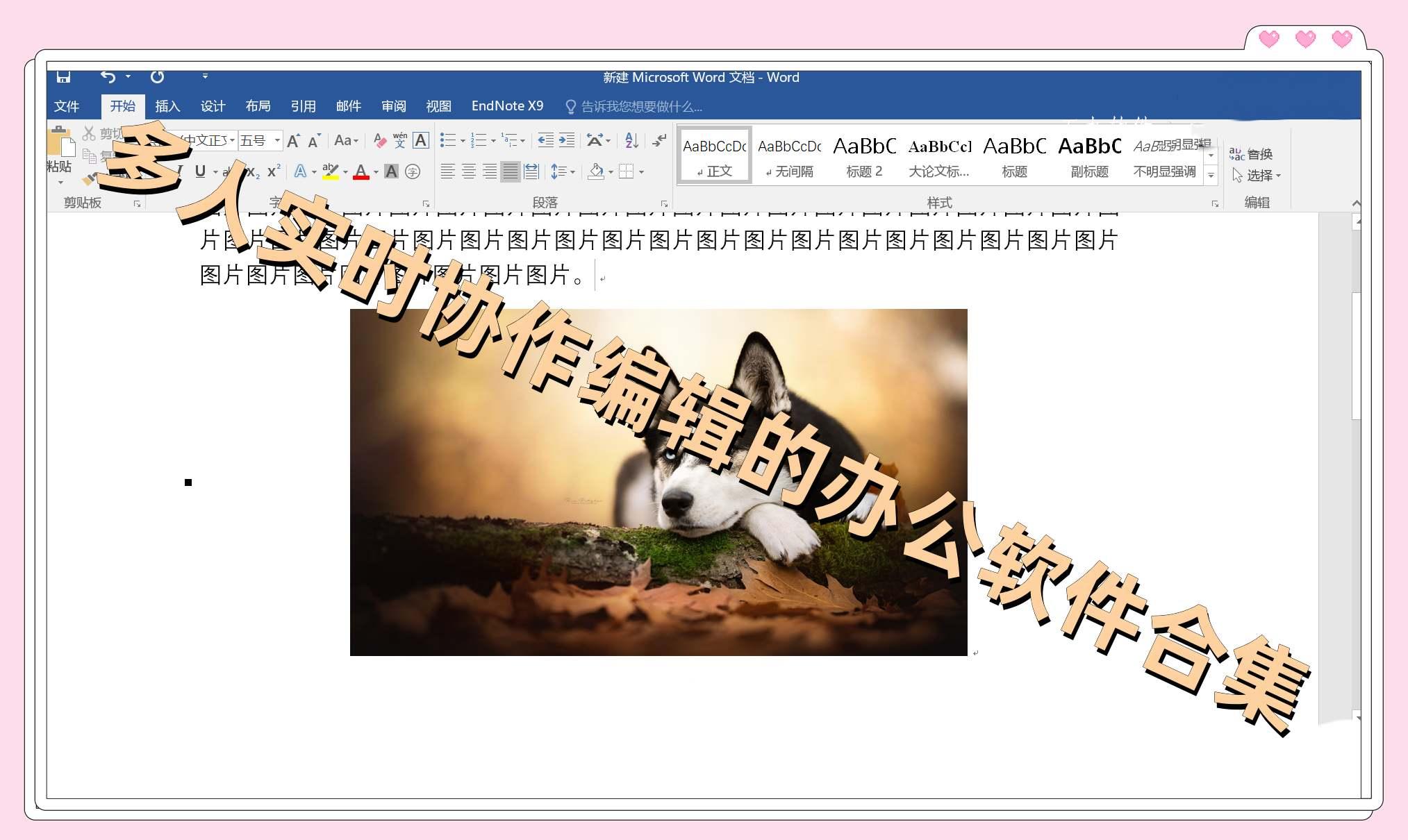The image size is (1408, 840).
Task: Click the clear all formatting icon
Action: [378, 140]
